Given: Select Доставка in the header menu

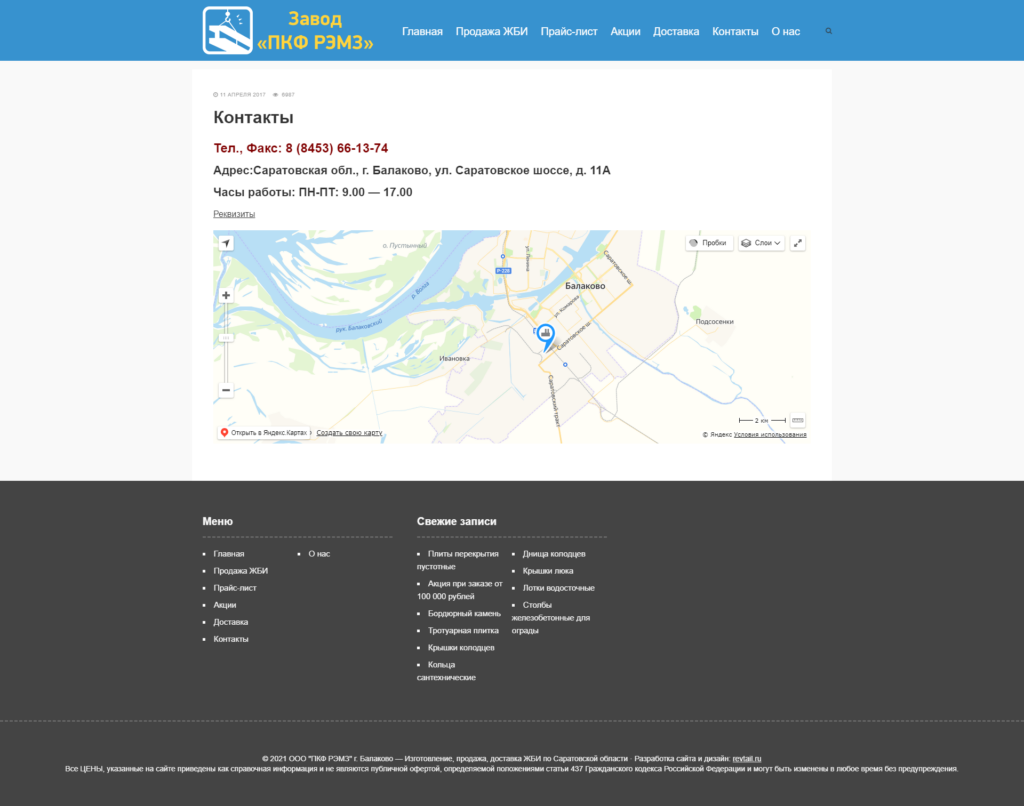Looking at the screenshot, I should pyautogui.click(x=676, y=31).
